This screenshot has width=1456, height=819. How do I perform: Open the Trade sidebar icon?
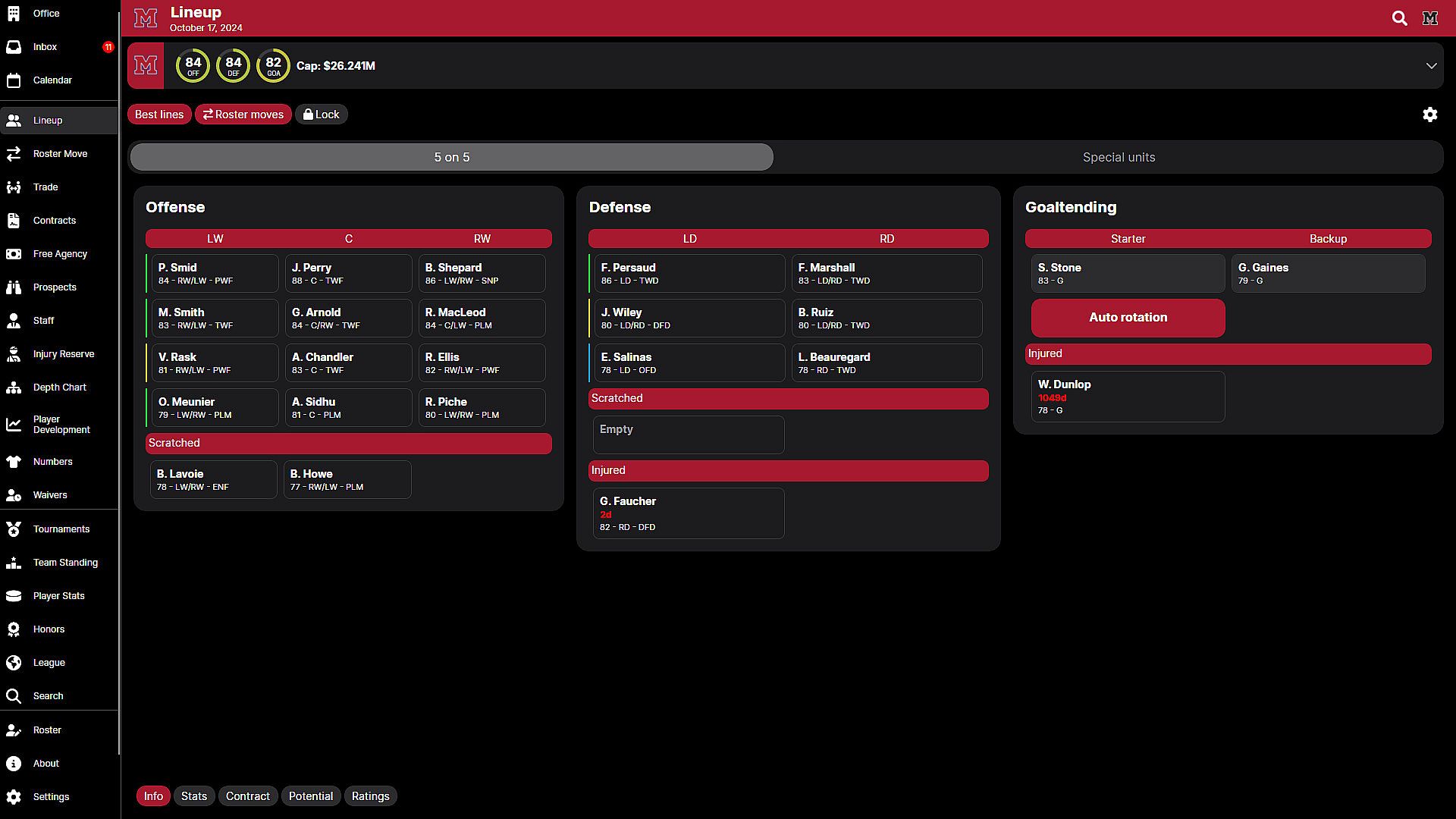[14, 187]
